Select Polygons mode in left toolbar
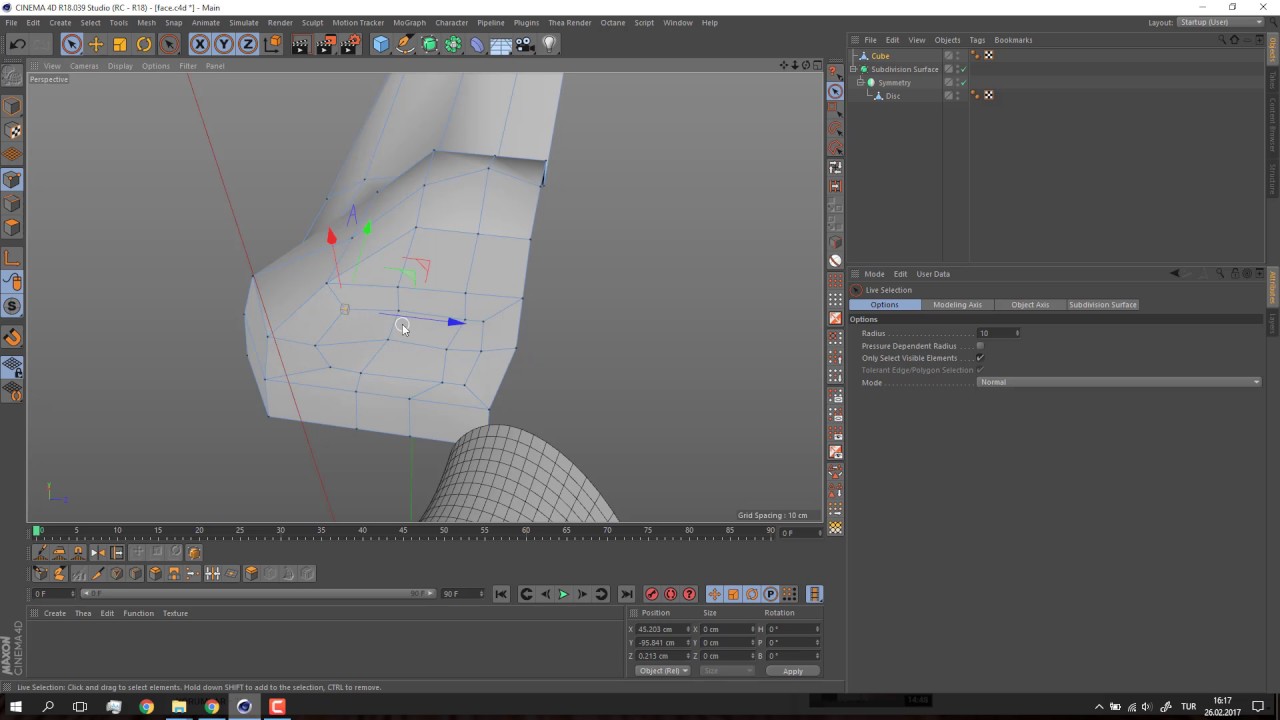1280x720 pixels. [12, 228]
